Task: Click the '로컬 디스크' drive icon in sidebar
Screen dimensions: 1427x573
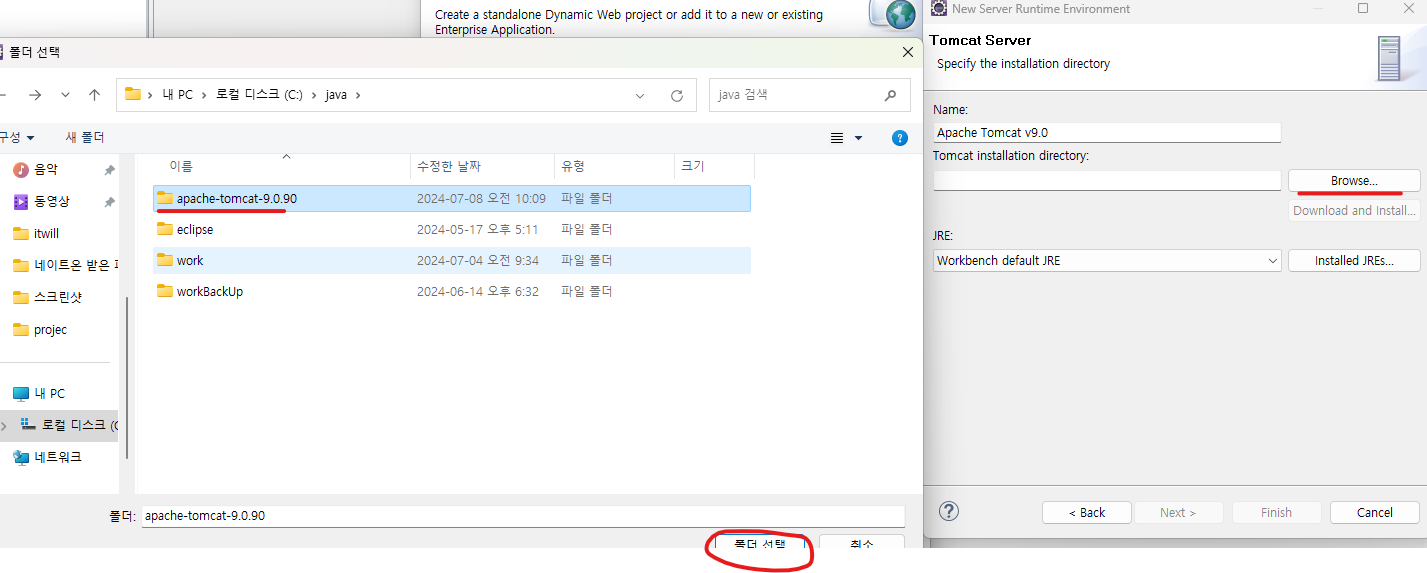Action: click(x=28, y=424)
